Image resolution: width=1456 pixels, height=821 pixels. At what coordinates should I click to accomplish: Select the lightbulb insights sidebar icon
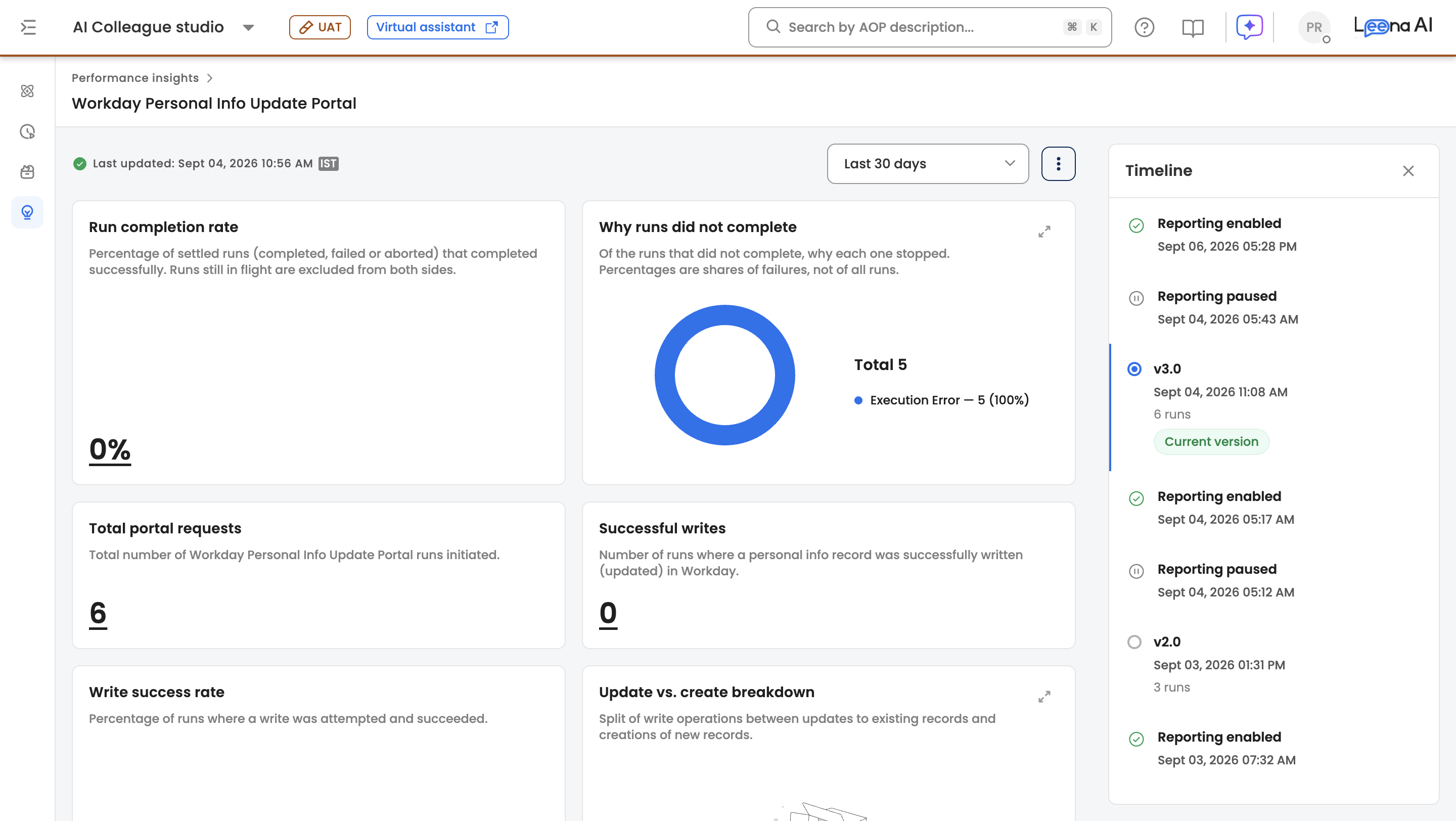27,212
